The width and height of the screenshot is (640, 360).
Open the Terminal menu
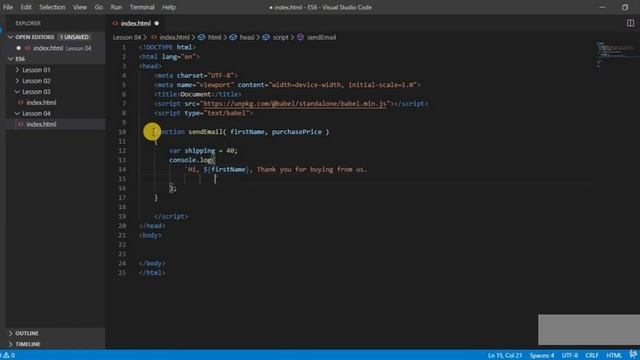coord(142,7)
